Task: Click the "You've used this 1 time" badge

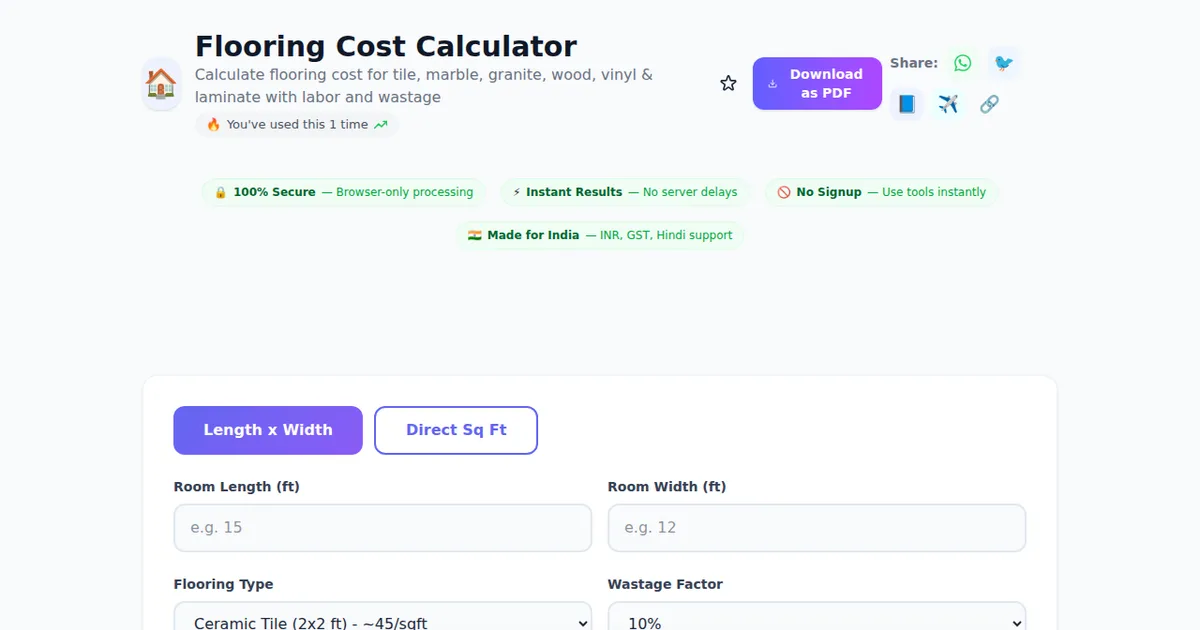Action: coord(297,125)
